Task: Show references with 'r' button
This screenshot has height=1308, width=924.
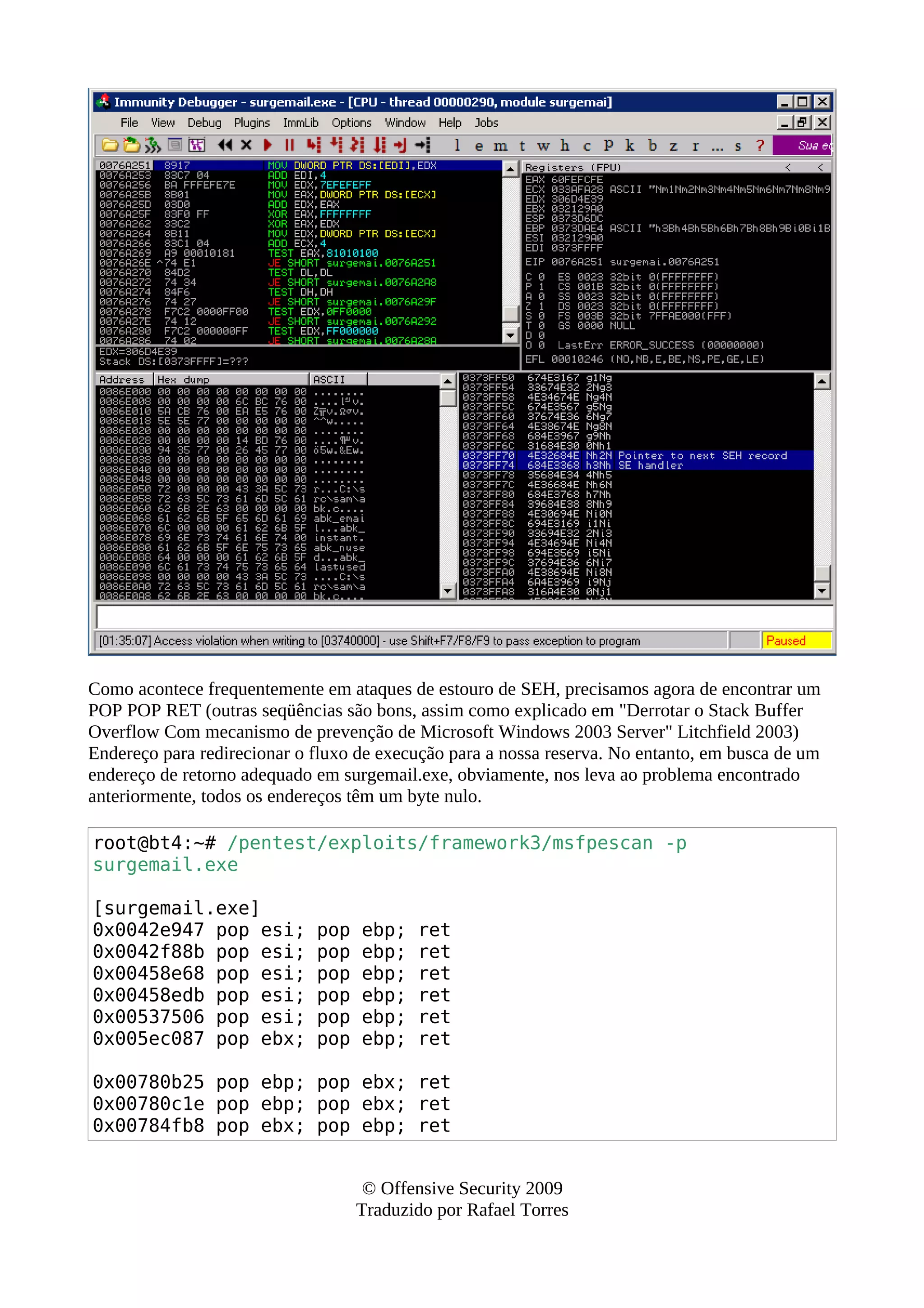Action: click(x=695, y=146)
